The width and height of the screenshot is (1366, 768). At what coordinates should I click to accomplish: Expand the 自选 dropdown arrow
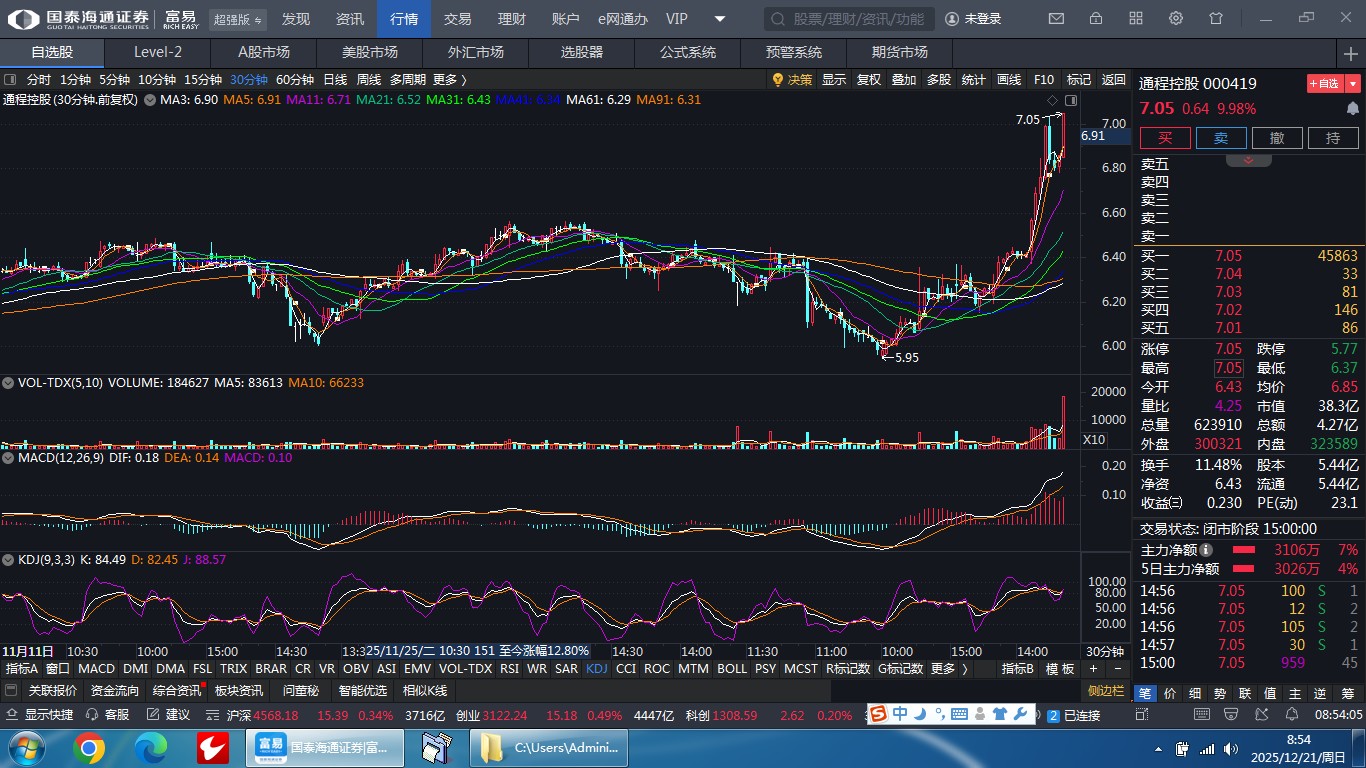1353,84
